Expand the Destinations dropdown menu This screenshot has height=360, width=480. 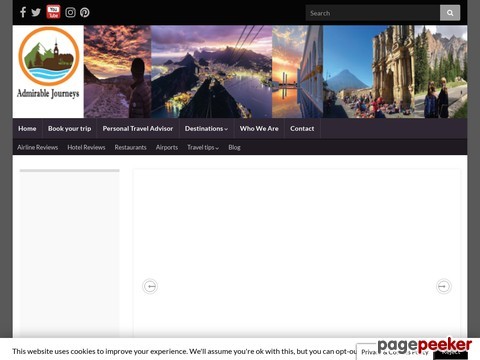click(206, 129)
